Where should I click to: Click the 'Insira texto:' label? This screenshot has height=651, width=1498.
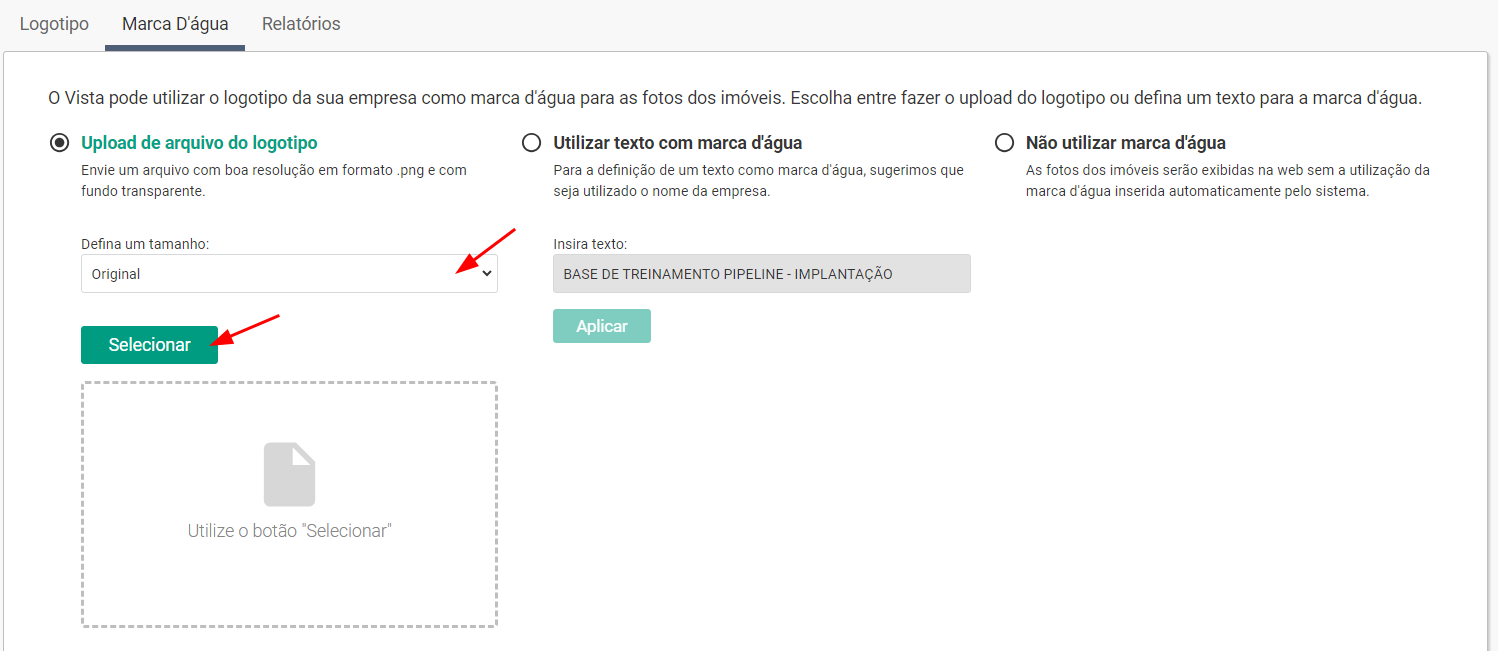[x=590, y=244]
